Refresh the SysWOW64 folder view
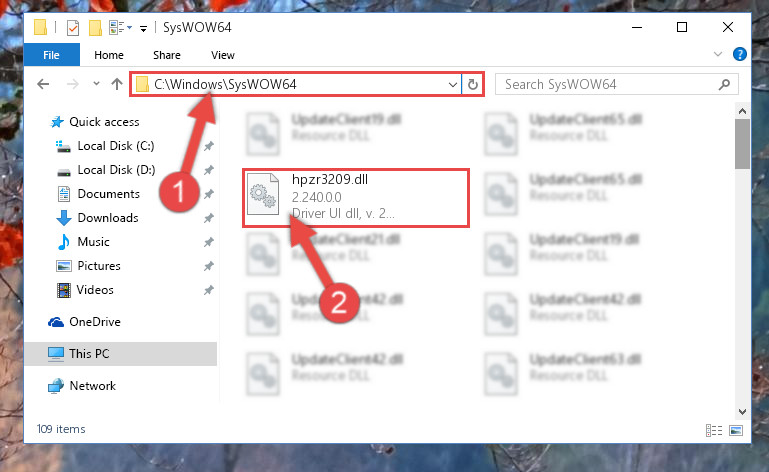769x472 pixels. point(472,84)
